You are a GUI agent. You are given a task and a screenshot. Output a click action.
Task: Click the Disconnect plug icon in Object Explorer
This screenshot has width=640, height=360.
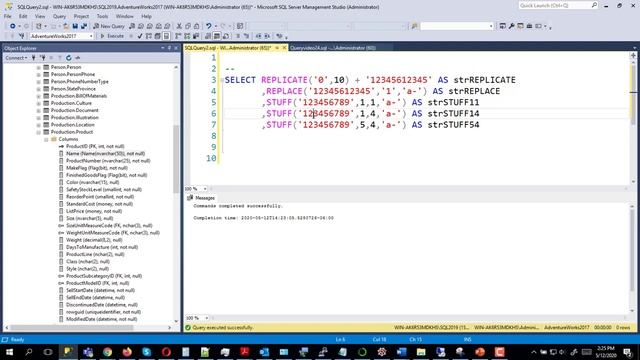[x=42, y=58]
